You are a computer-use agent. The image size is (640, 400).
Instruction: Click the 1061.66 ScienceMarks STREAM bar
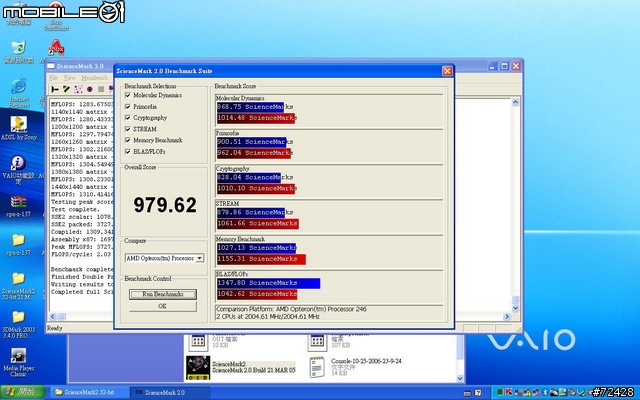tap(258, 224)
